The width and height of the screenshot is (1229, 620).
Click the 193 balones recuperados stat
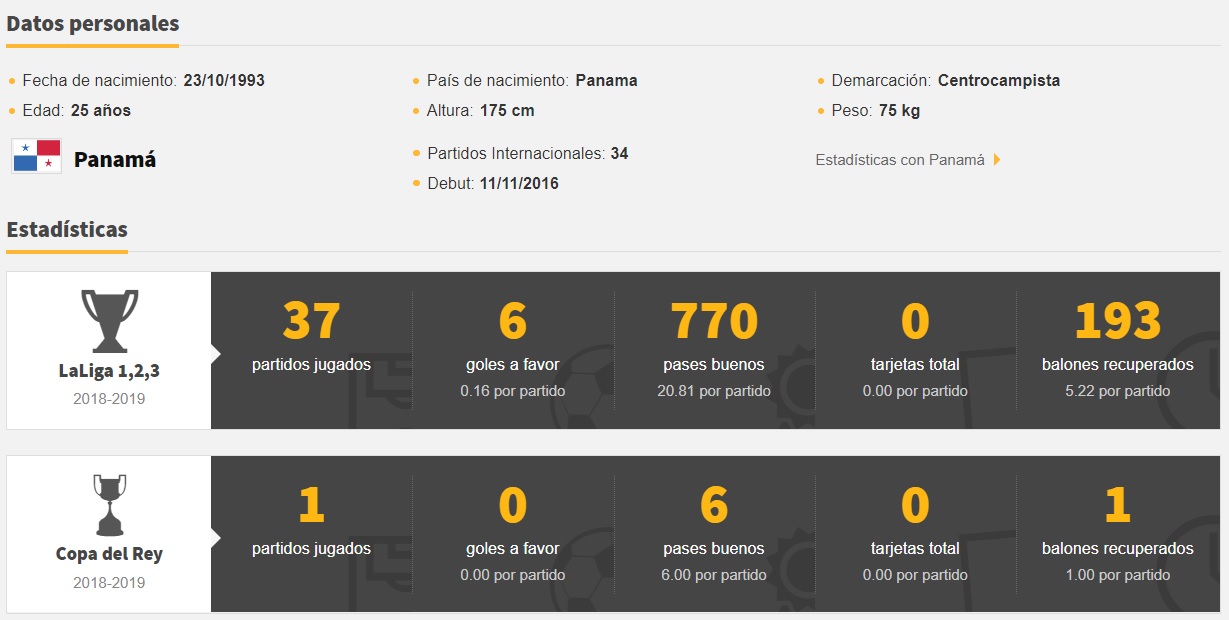point(1117,322)
